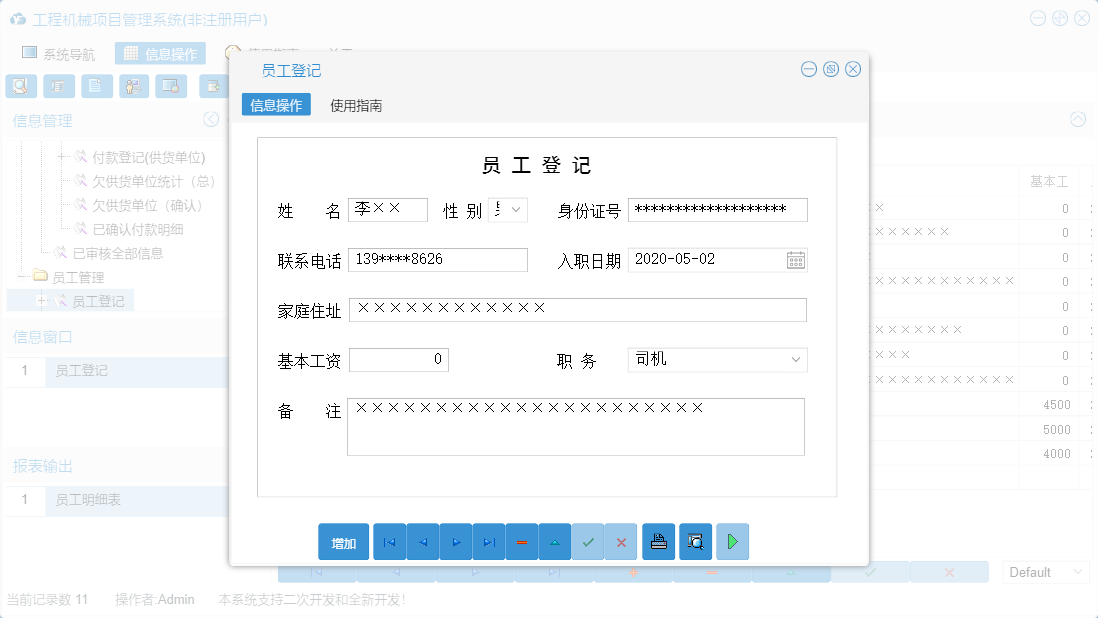Confirm changes with green checkmark icon
1098x618 pixels.
tap(588, 541)
